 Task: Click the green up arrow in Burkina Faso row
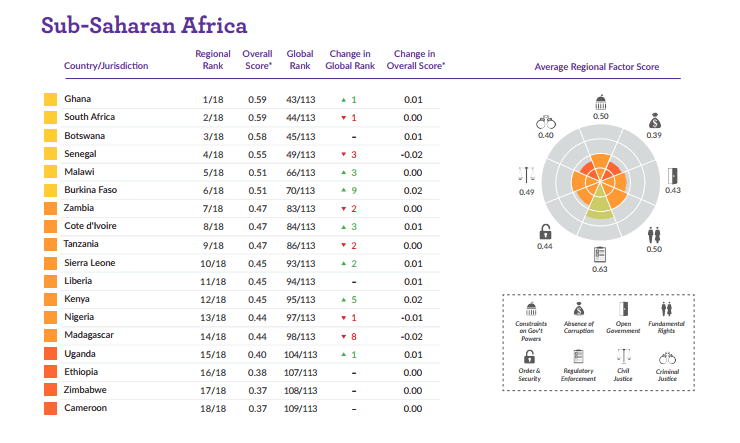343,190
